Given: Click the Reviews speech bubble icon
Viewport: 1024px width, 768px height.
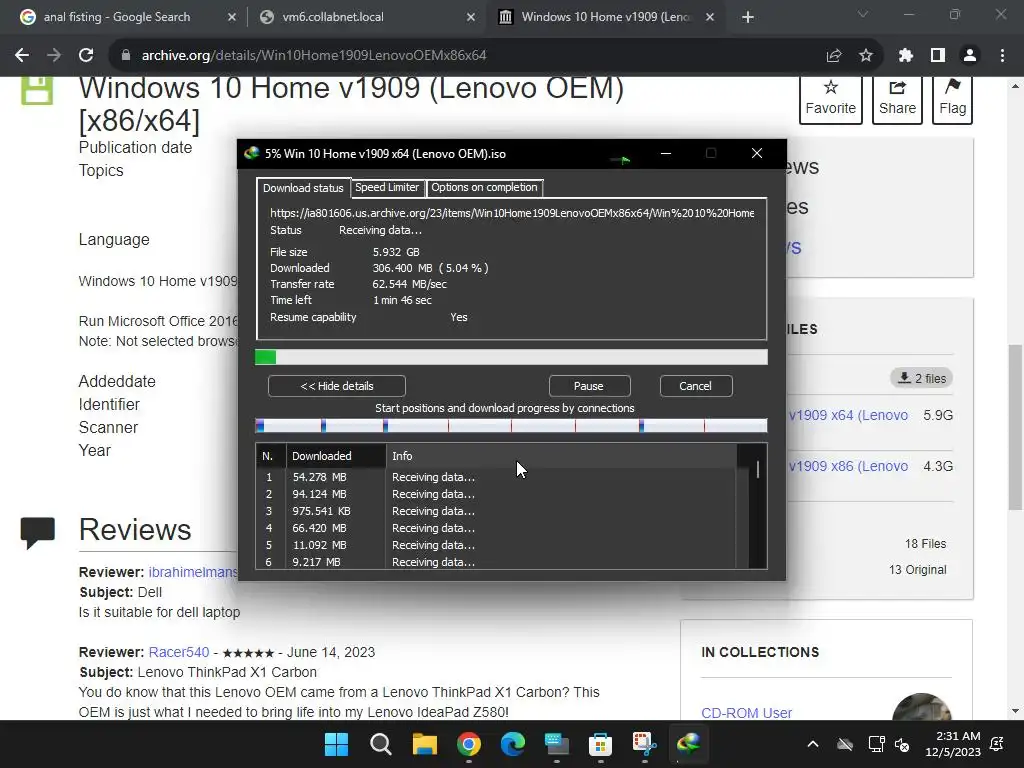Looking at the screenshot, I should [x=37, y=532].
